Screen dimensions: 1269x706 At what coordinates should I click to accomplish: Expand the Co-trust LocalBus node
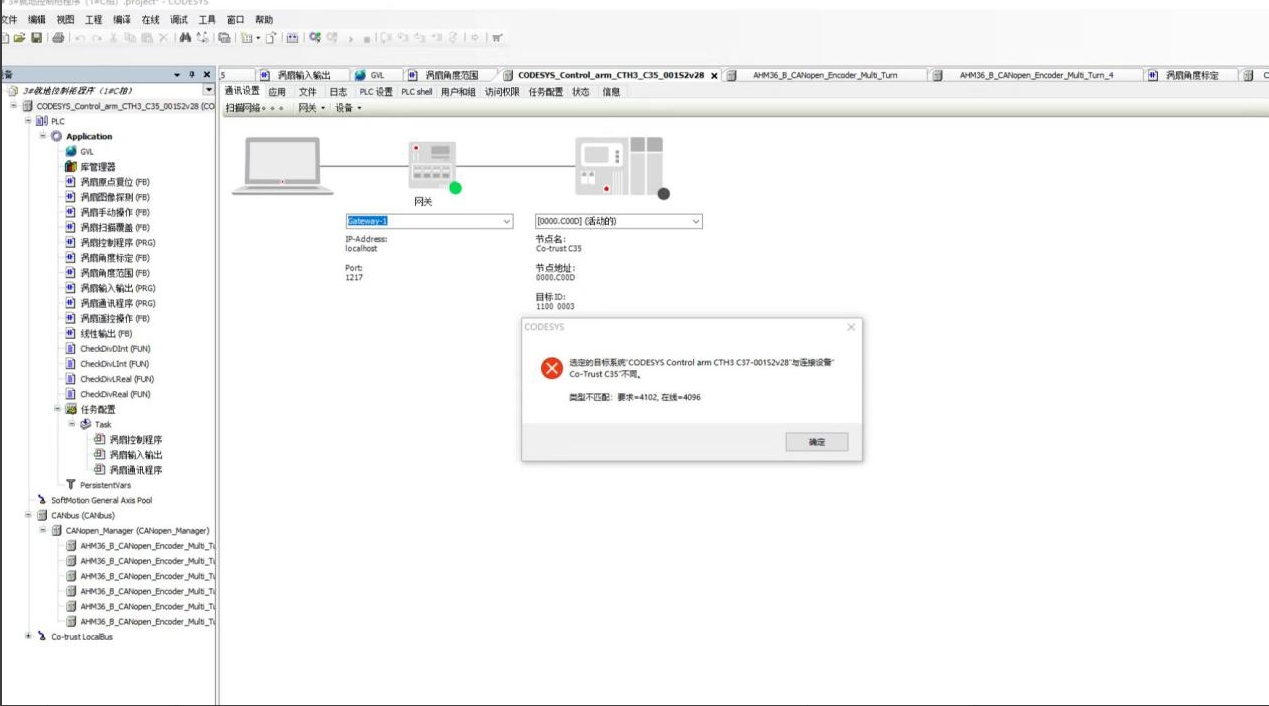pos(28,636)
